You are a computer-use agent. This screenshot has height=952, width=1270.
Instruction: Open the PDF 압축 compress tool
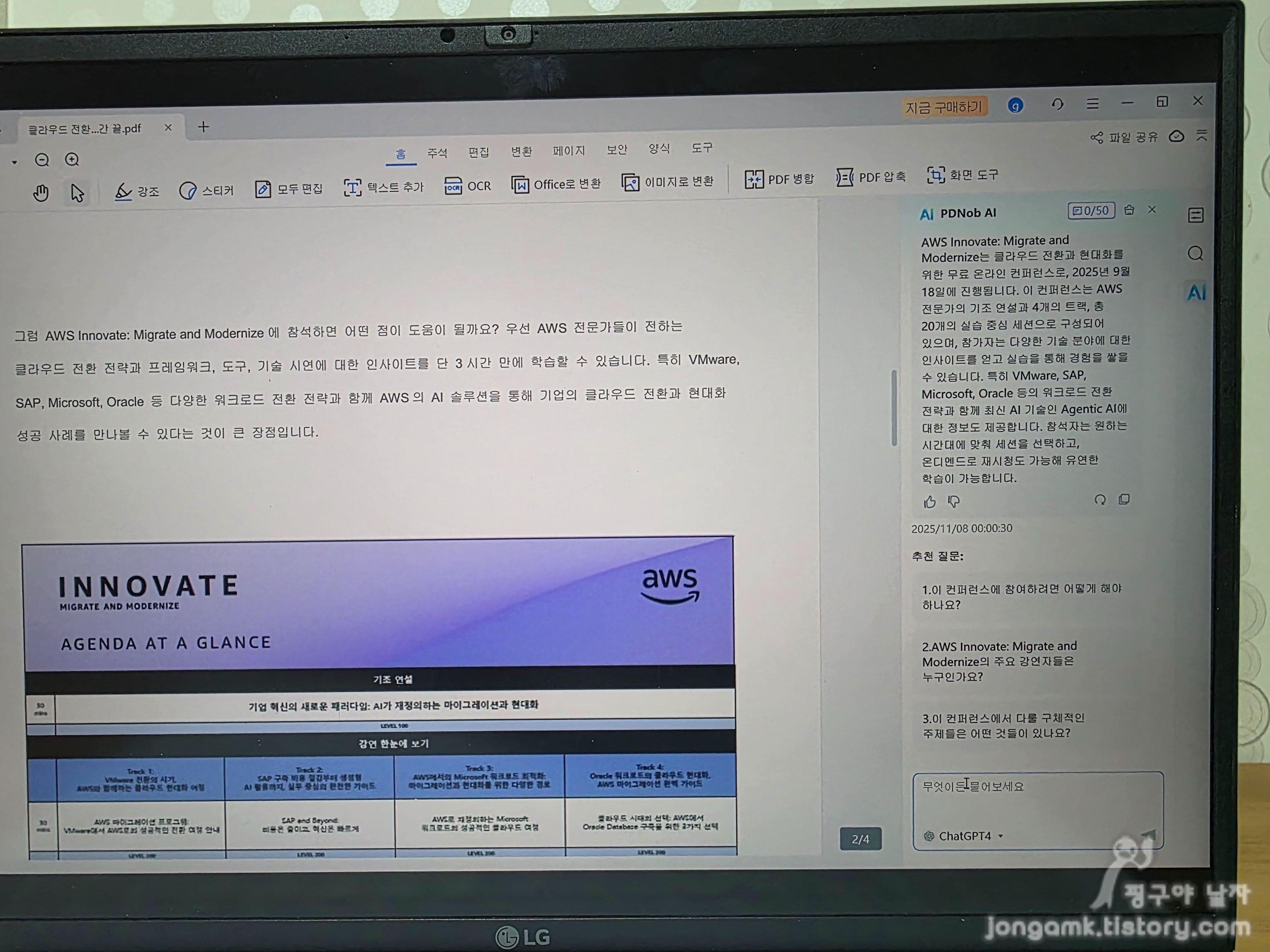tap(870, 177)
